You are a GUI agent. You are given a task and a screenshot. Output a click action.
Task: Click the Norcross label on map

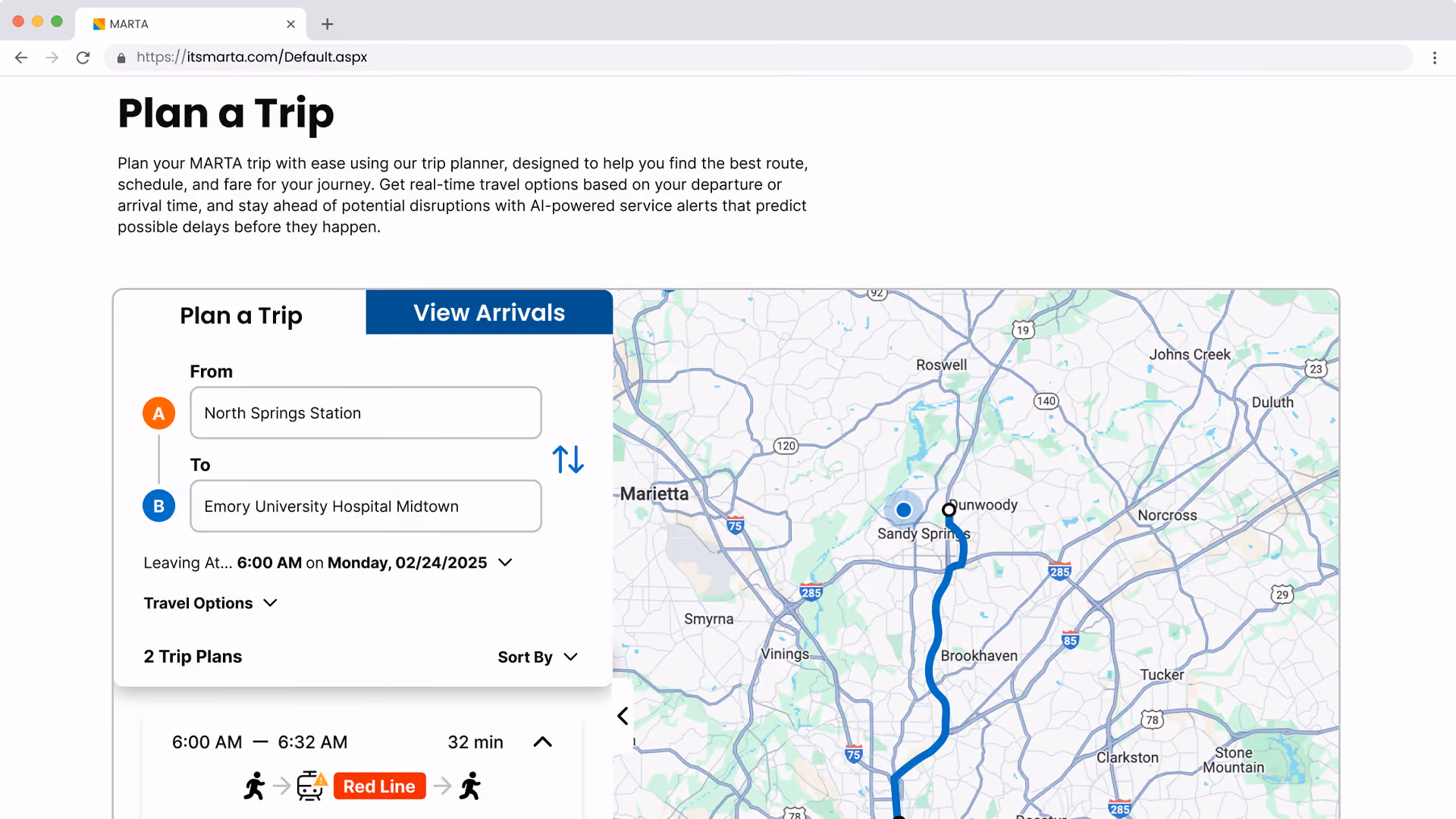[1167, 516]
